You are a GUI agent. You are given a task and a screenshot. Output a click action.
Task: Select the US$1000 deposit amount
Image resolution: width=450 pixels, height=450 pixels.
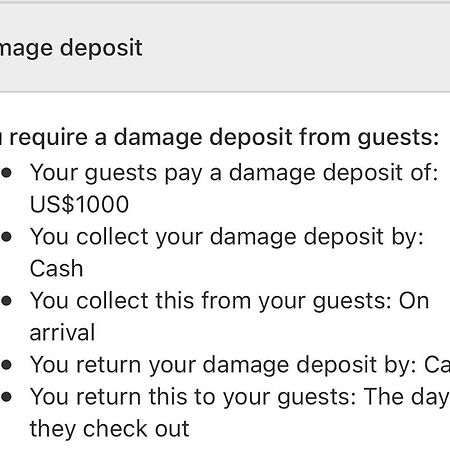tap(79, 204)
